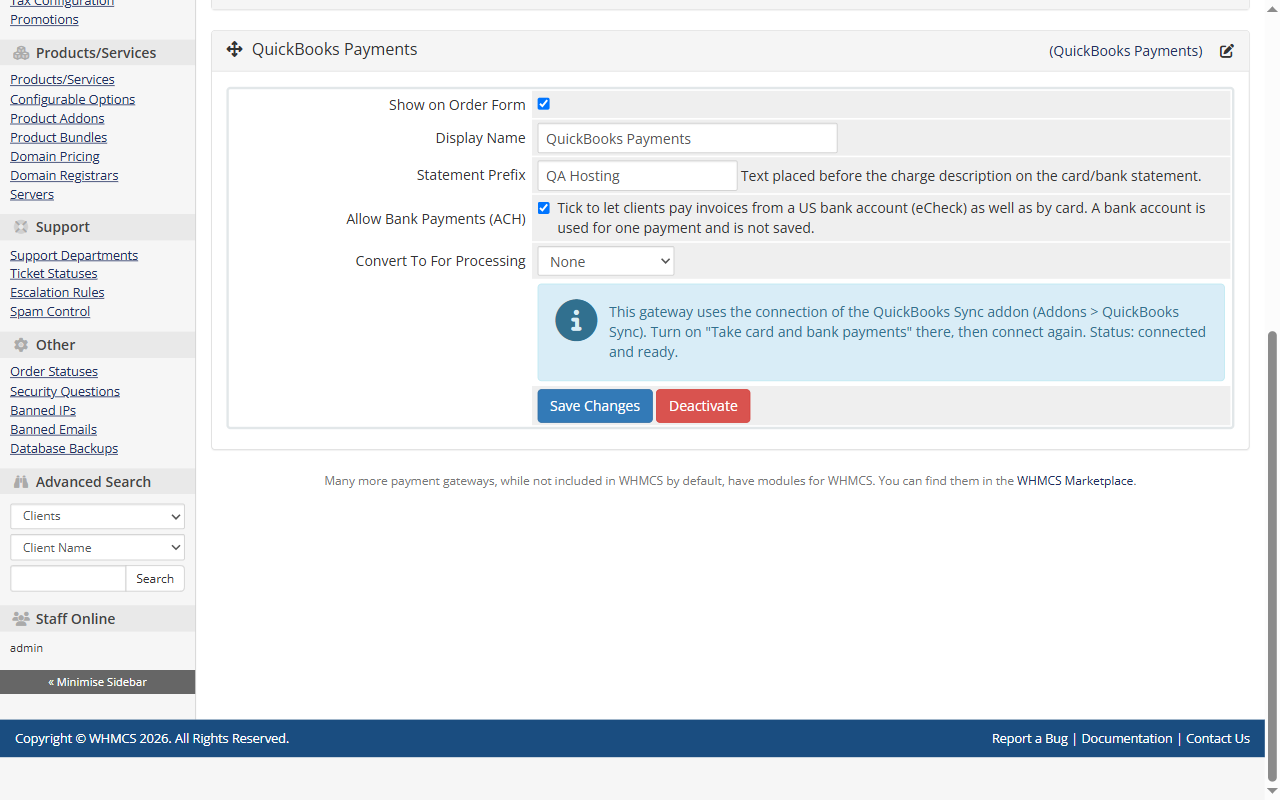Click Contact Us footer link
The image size is (1280, 800).
1218,739
